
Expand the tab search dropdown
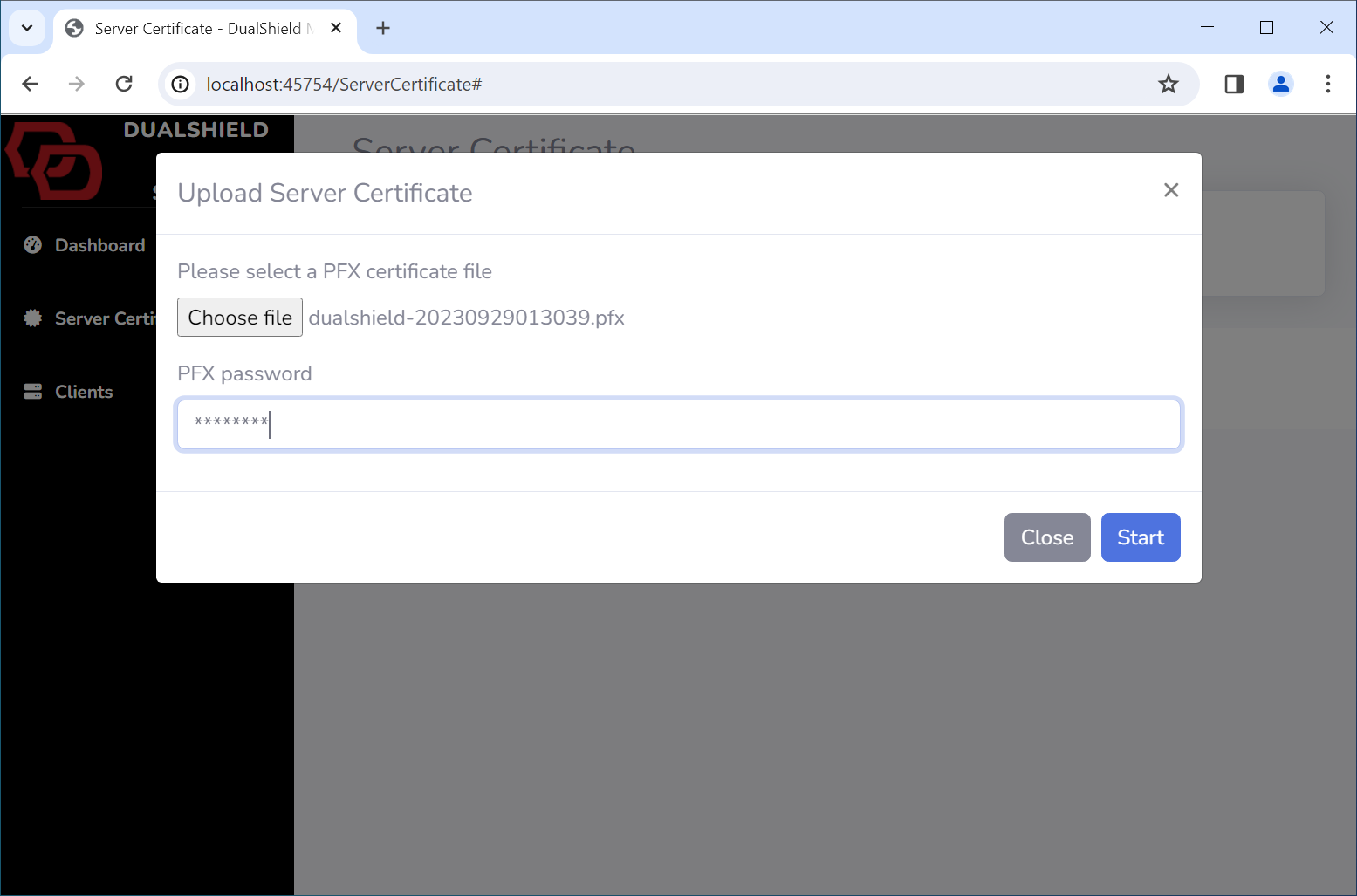coord(27,28)
